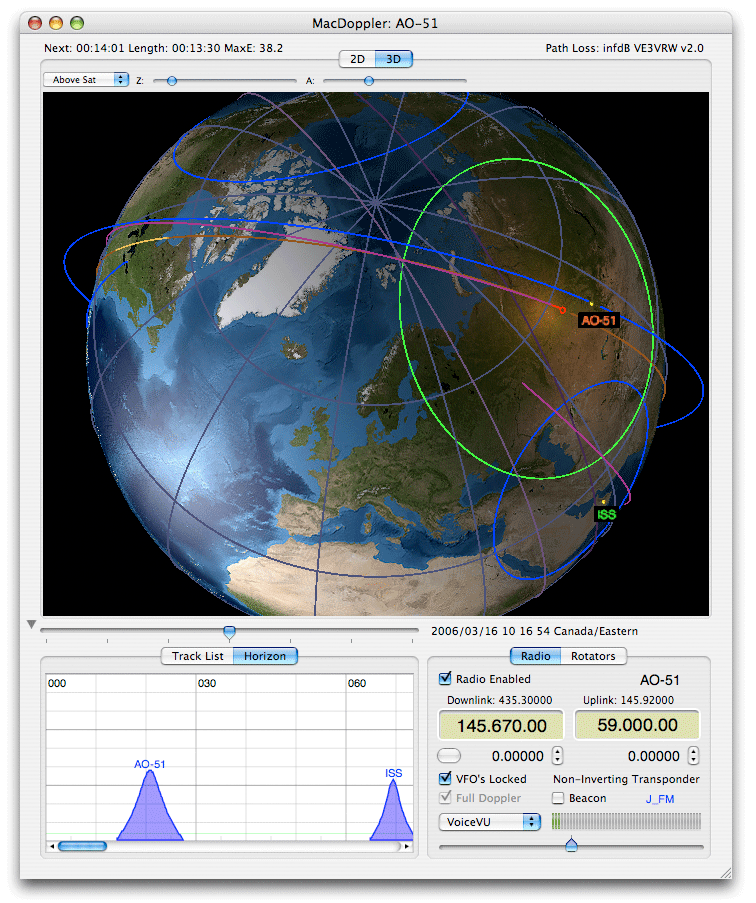This screenshot has height=903, width=756.
Task: Switch to the Track List tab
Action: pyautogui.click(x=198, y=656)
